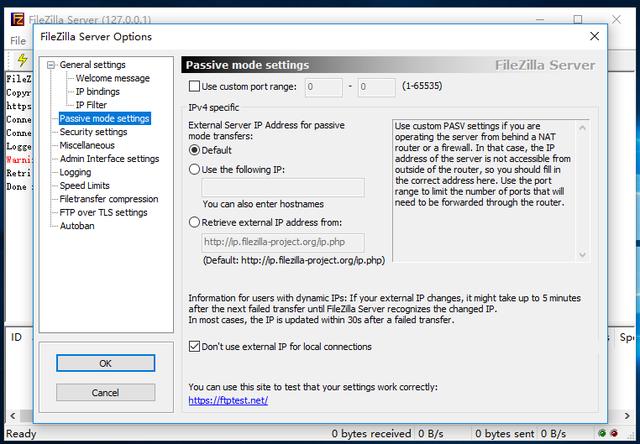
Task: Click the ID column header in main window
Action: coord(16,337)
